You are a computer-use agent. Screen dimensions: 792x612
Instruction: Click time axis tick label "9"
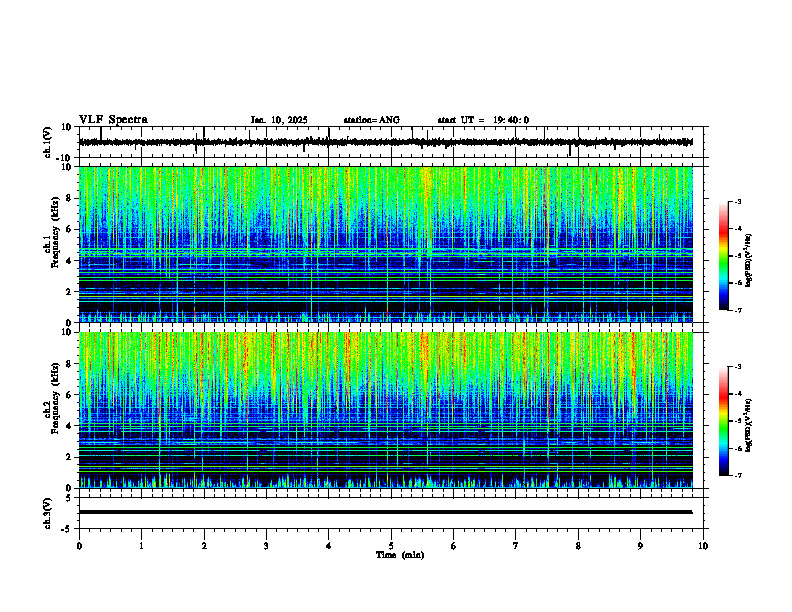pos(640,546)
